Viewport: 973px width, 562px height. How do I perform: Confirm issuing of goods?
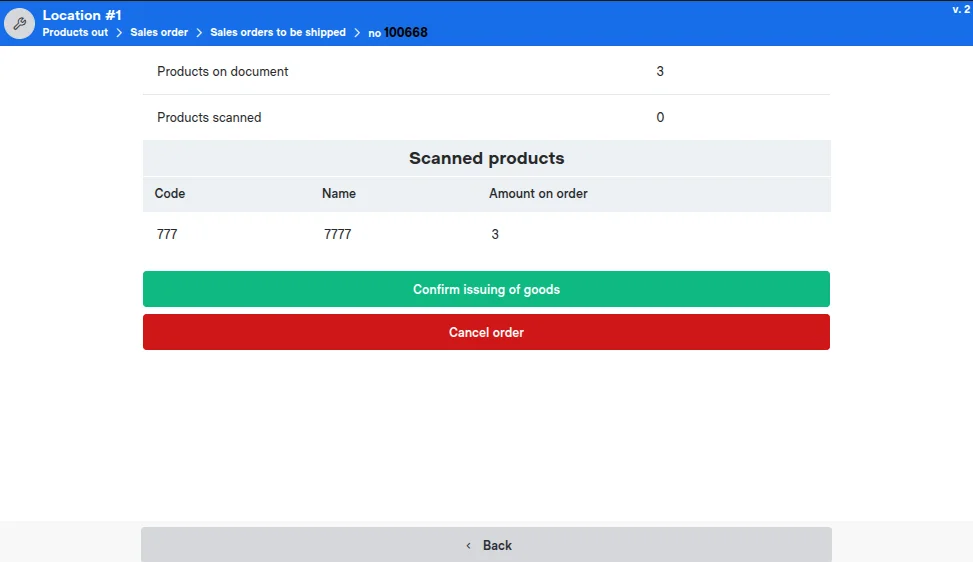click(x=486, y=289)
